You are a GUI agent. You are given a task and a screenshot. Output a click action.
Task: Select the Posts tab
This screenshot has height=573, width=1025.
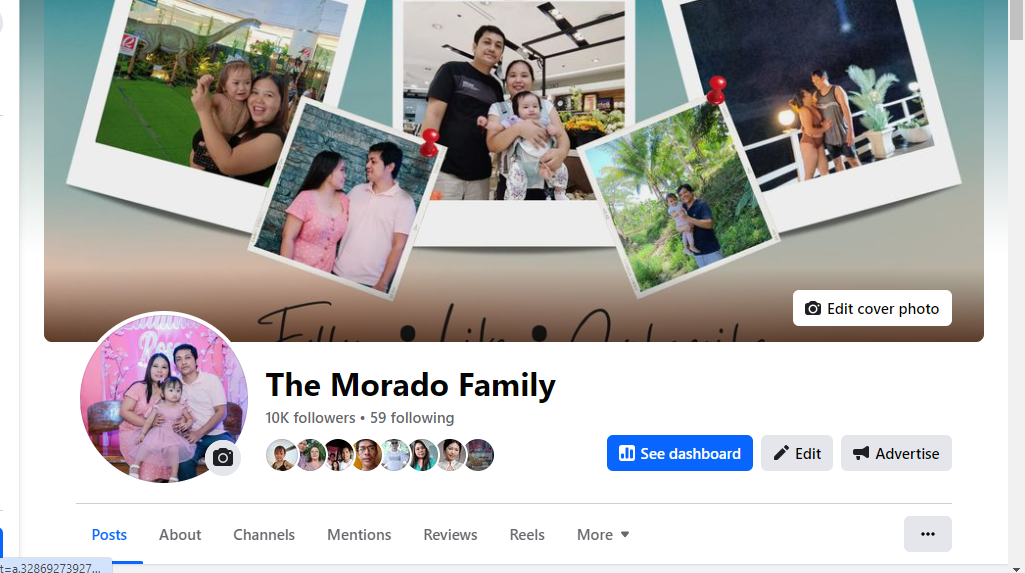109,534
